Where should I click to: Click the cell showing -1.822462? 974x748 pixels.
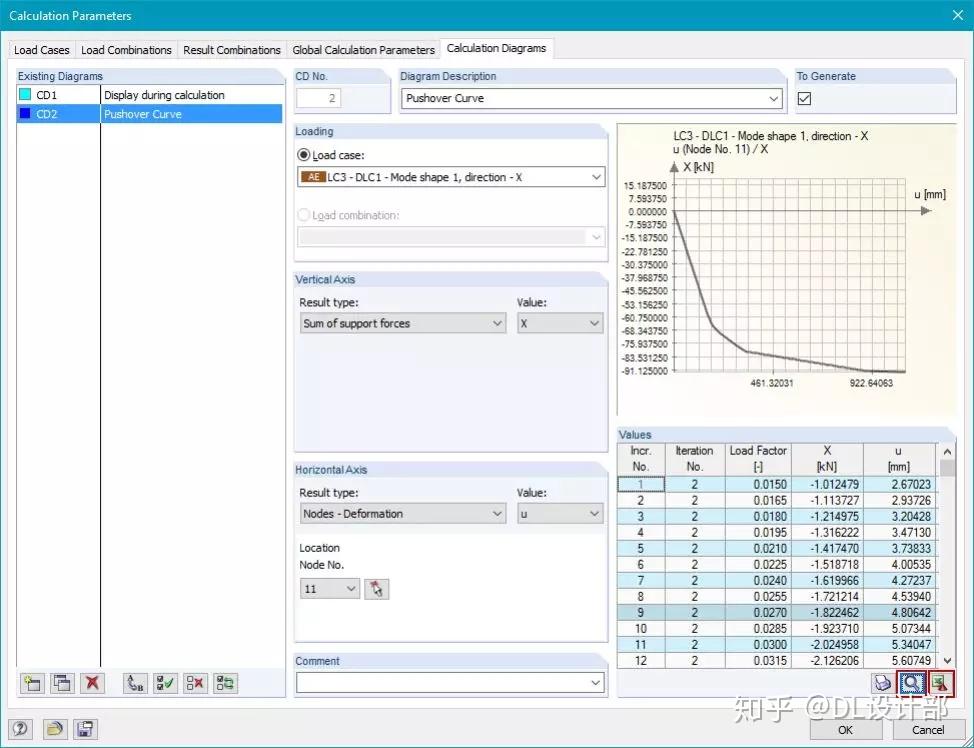[x=827, y=613]
